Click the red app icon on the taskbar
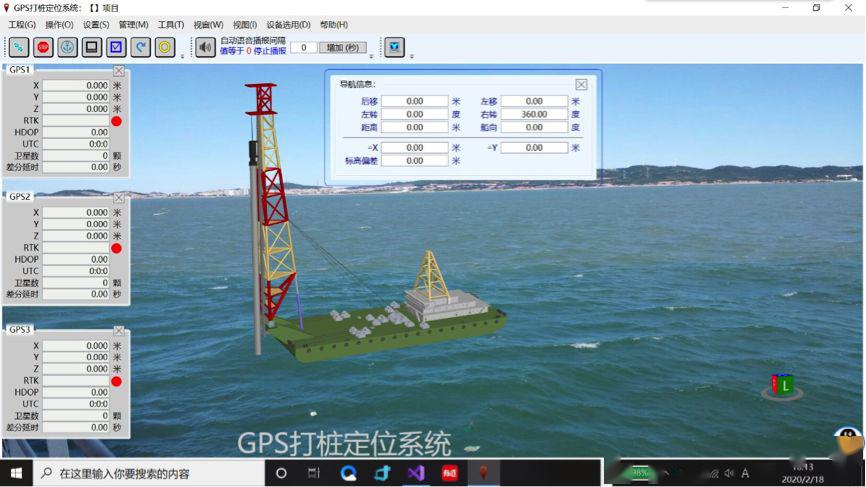 tap(450, 473)
